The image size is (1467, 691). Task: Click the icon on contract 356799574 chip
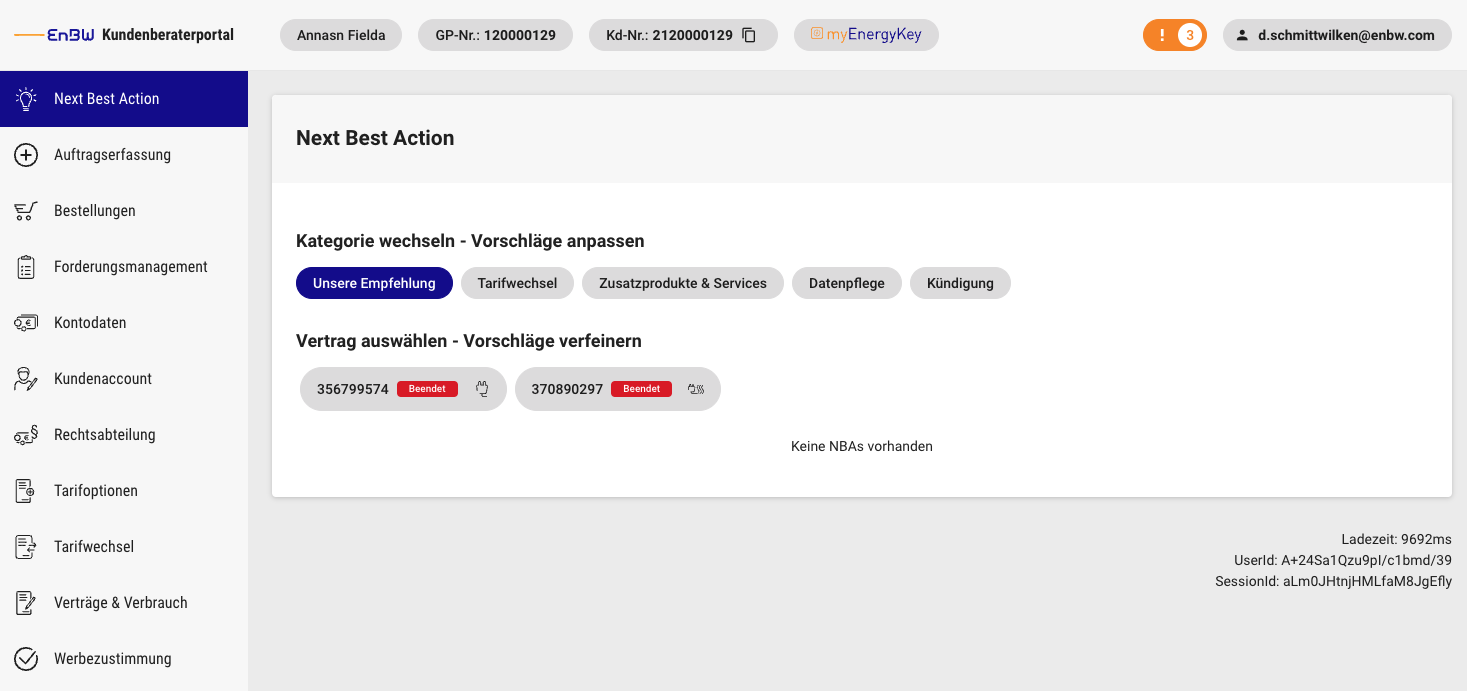click(482, 389)
